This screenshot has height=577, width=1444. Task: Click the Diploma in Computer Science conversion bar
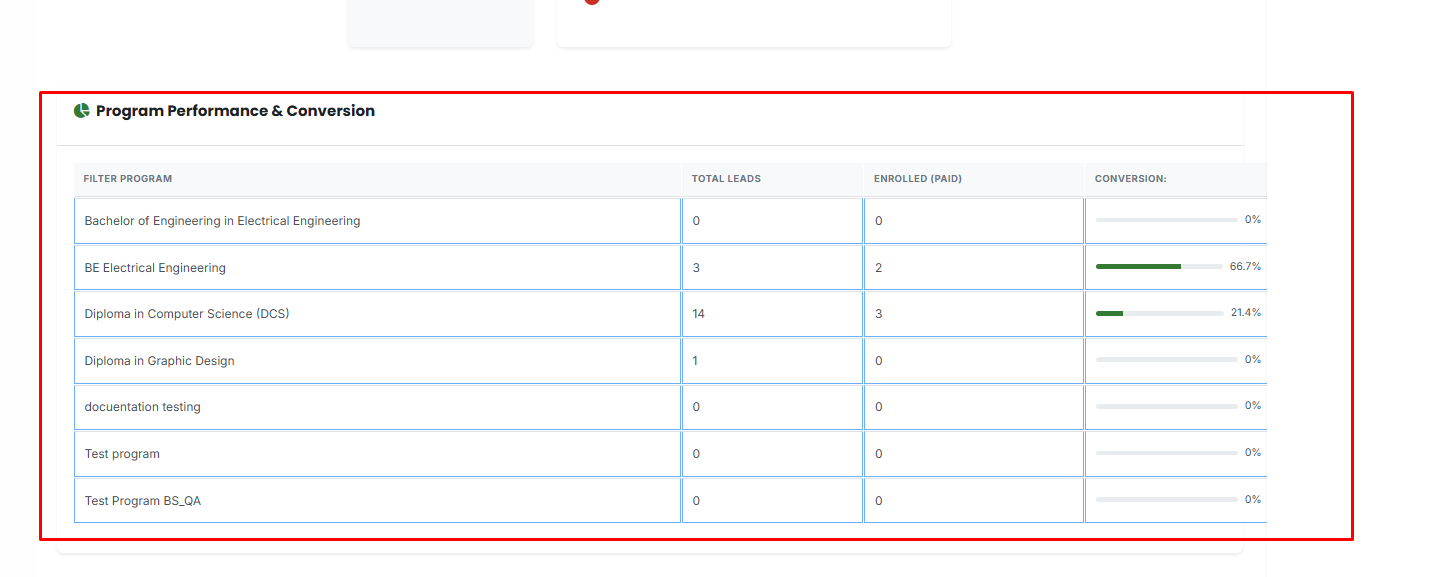1160,313
